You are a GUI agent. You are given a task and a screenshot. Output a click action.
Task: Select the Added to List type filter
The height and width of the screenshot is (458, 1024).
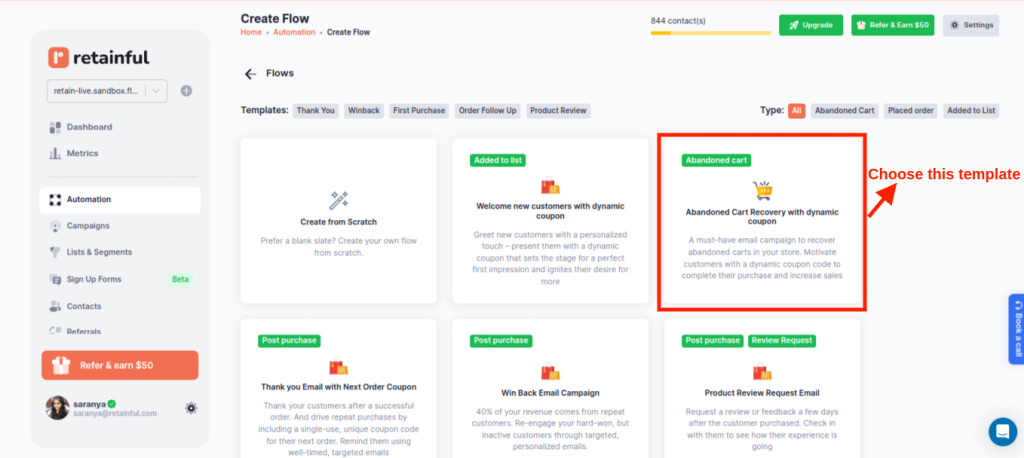pyautogui.click(x=971, y=111)
